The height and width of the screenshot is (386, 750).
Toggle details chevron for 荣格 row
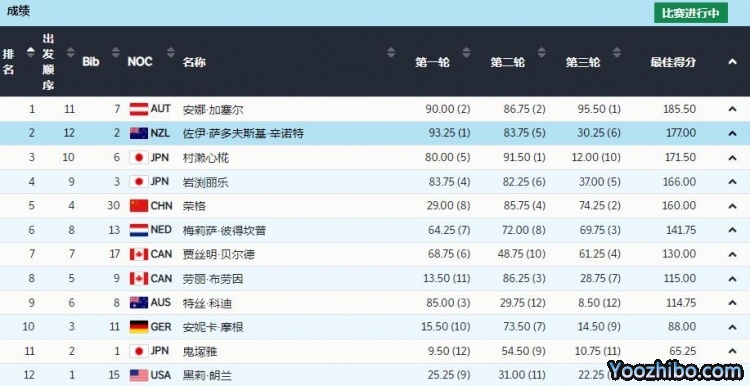coord(732,206)
